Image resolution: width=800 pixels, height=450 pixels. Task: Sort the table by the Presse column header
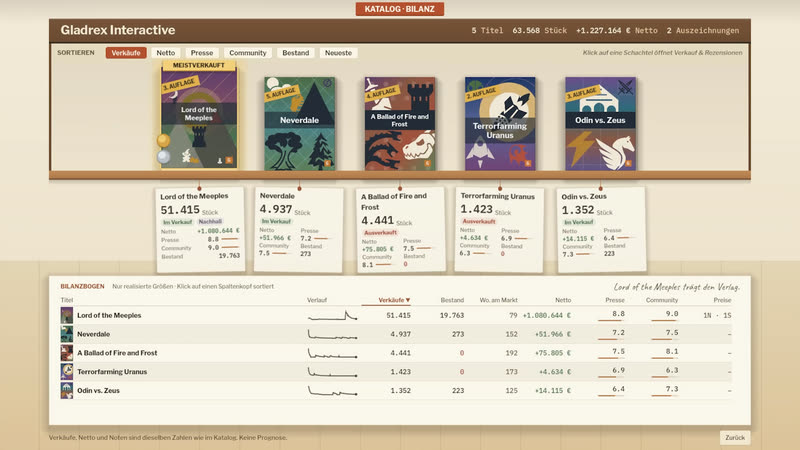click(x=615, y=300)
